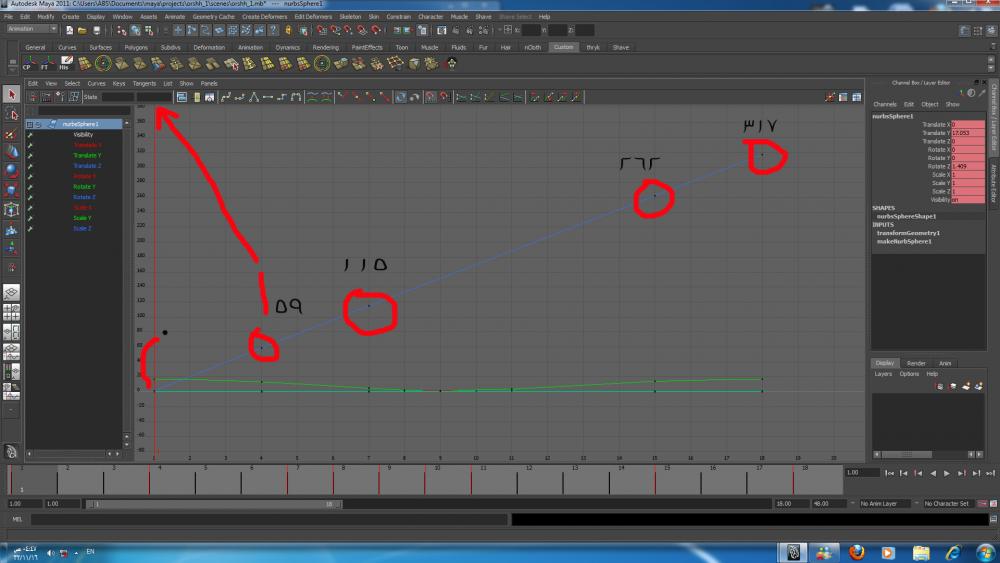The width and height of the screenshot is (1000, 563).
Task: Open a scene folder icon
Action: (x=82, y=30)
